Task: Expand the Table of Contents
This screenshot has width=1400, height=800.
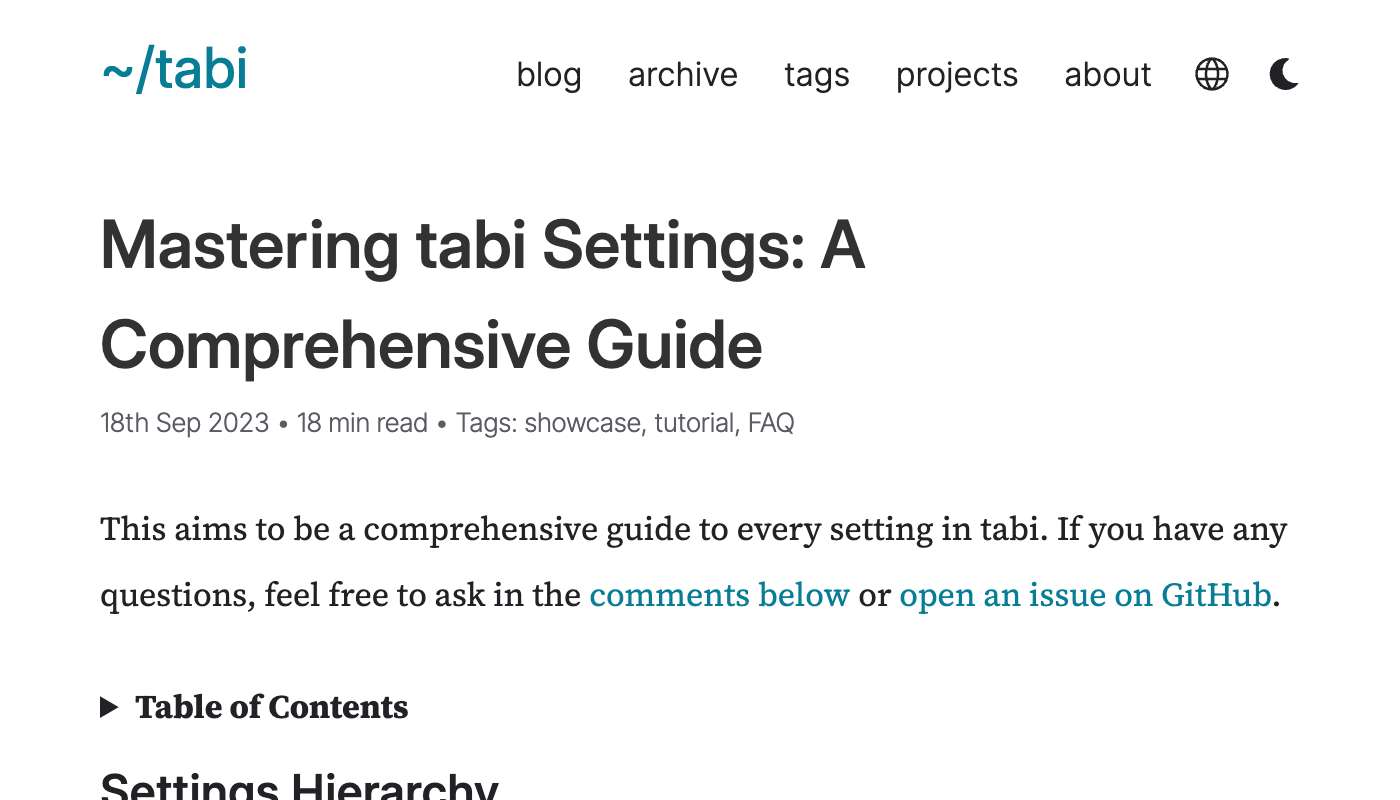Action: [270, 707]
